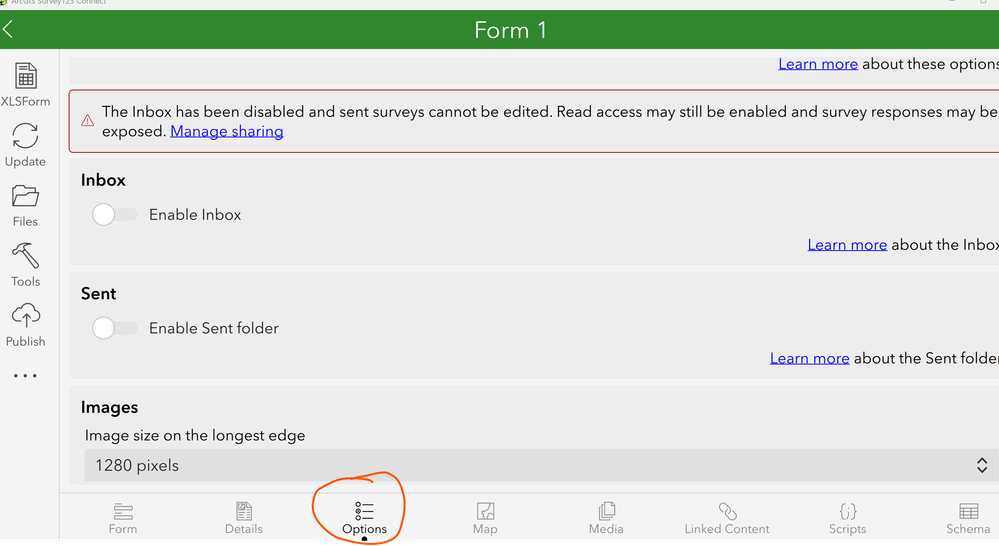Image resolution: width=999 pixels, height=546 pixels.
Task: Click the Sent section heading
Action: tap(99, 294)
